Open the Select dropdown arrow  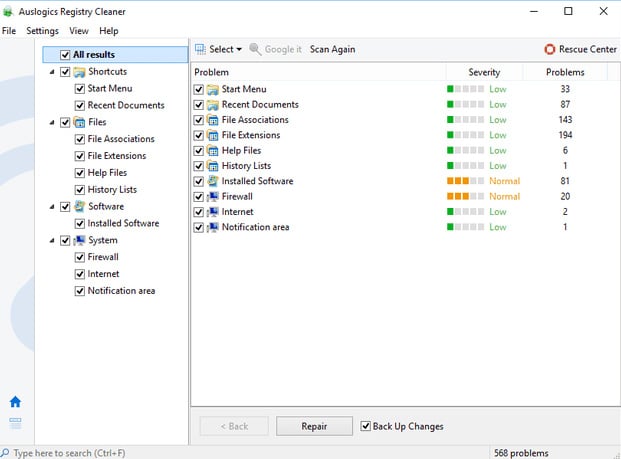[x=239, y=50]
